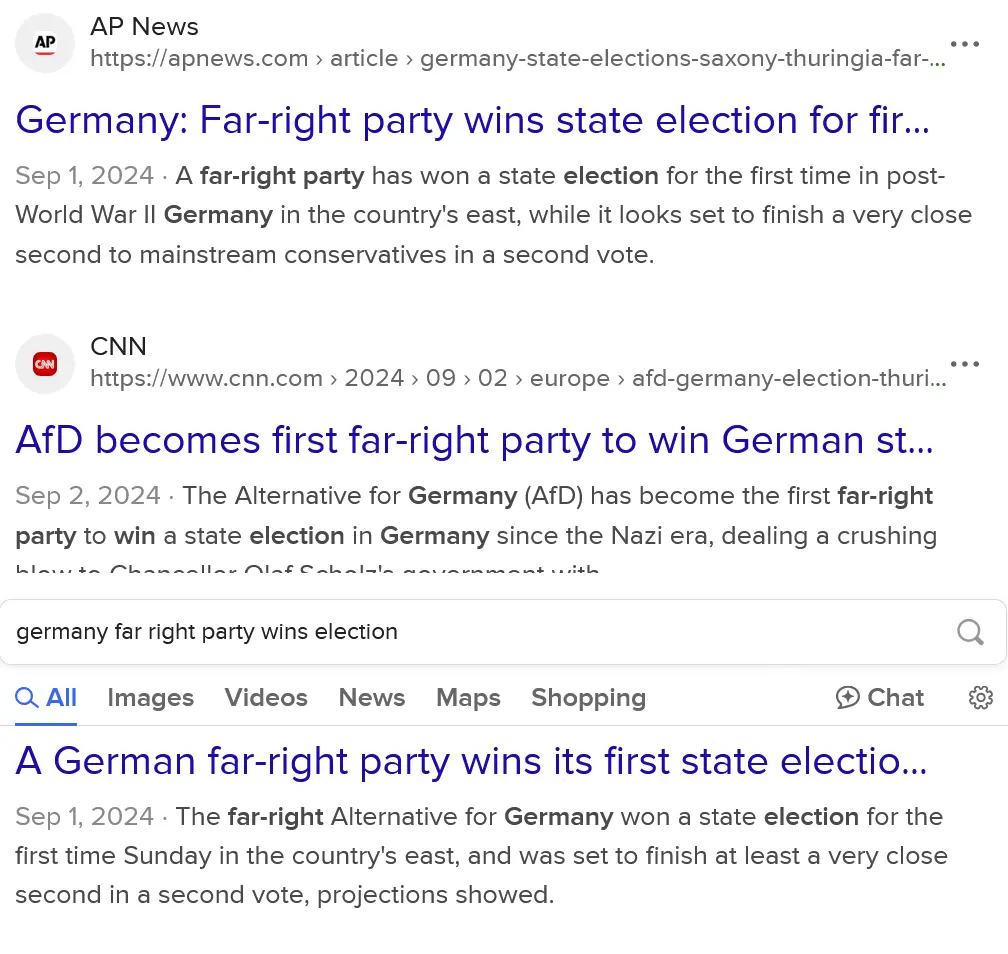The width and height of the screenshot is (1008, 954).
Task: Open "Germany: Far-right party wins state election" headline
Action: coord(473,121)
